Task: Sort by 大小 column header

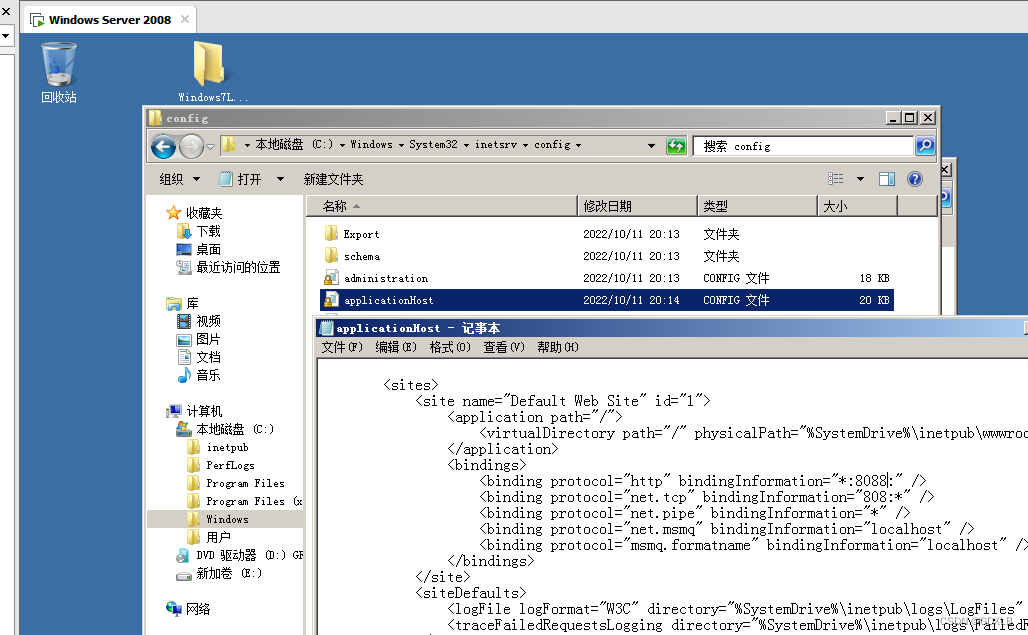Action: [857, 206]
